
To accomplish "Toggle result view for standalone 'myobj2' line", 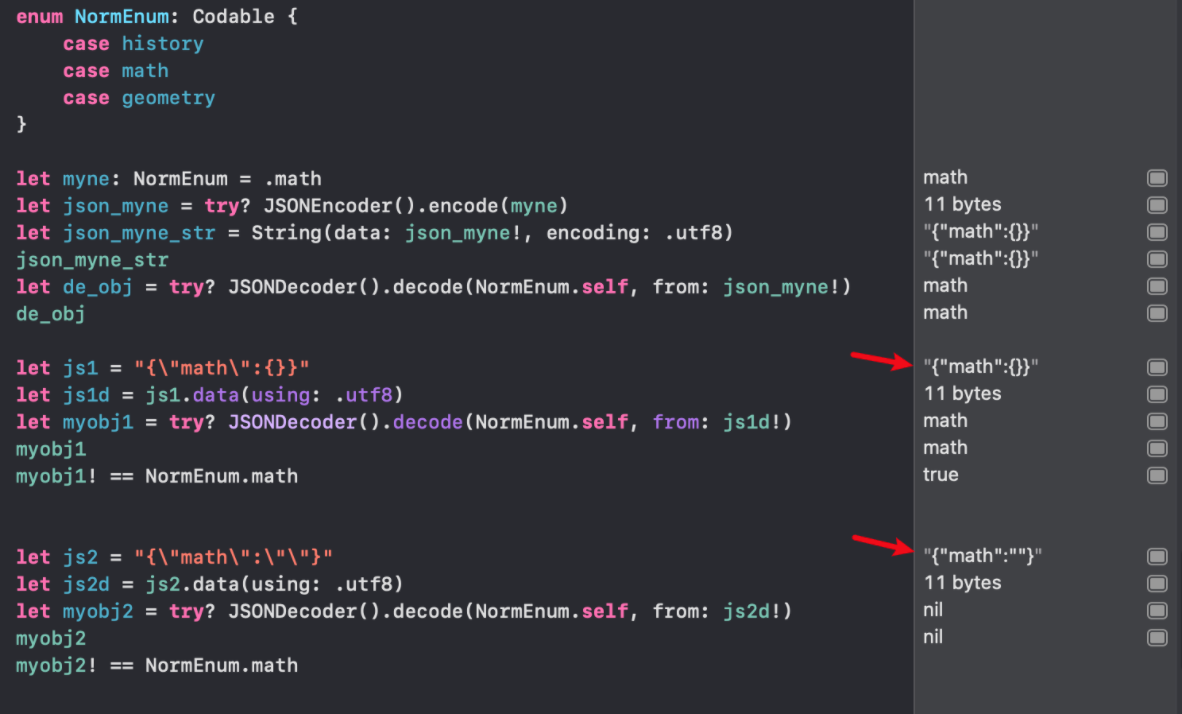I will (1157, 637).
